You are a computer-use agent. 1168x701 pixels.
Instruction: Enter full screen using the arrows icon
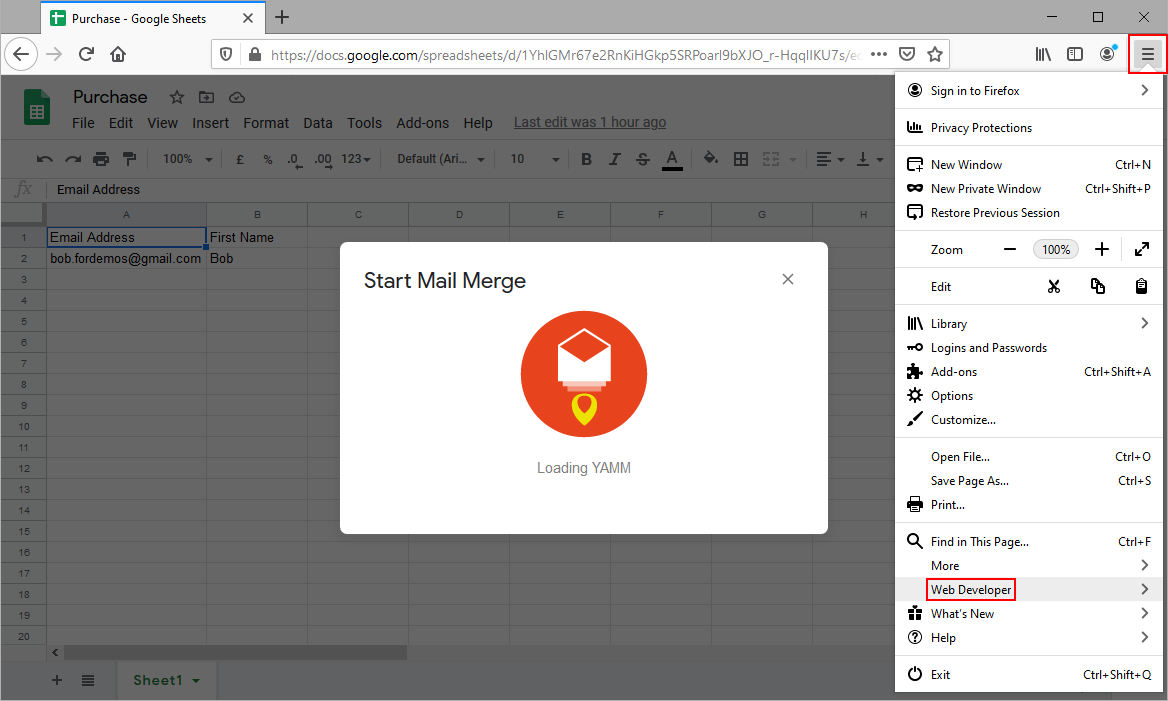pyautogui.click(x=1141, y=250)
